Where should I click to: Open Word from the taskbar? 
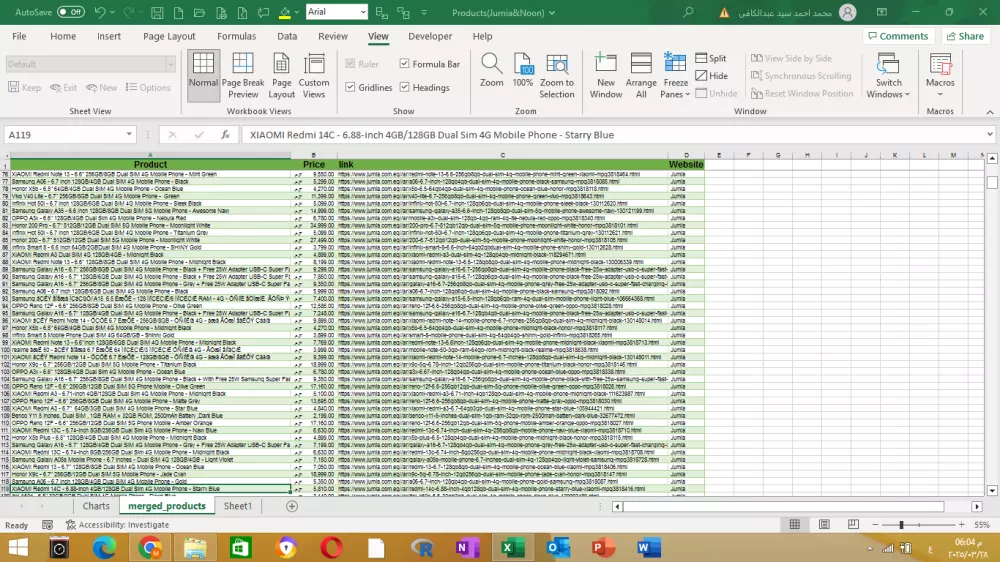click(x=649, y=547)
